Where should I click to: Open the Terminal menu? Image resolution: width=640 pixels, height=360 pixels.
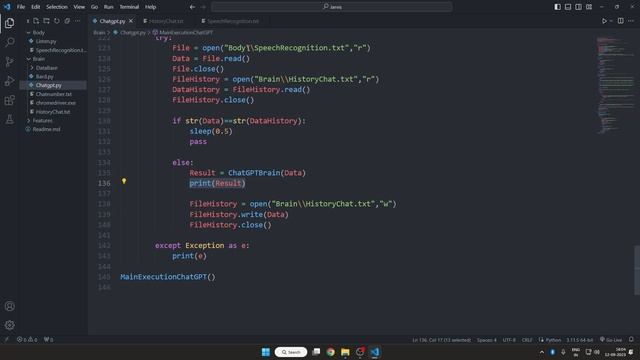129,7
